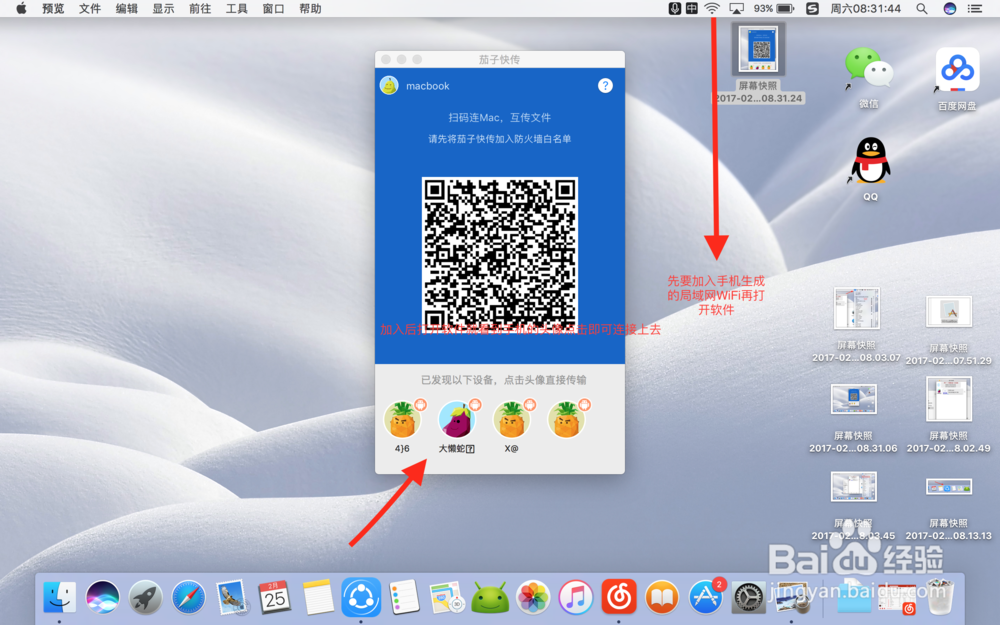Launch Siri from the Dock
This screenshot has width=1000, height=625.
pos(102,598)
